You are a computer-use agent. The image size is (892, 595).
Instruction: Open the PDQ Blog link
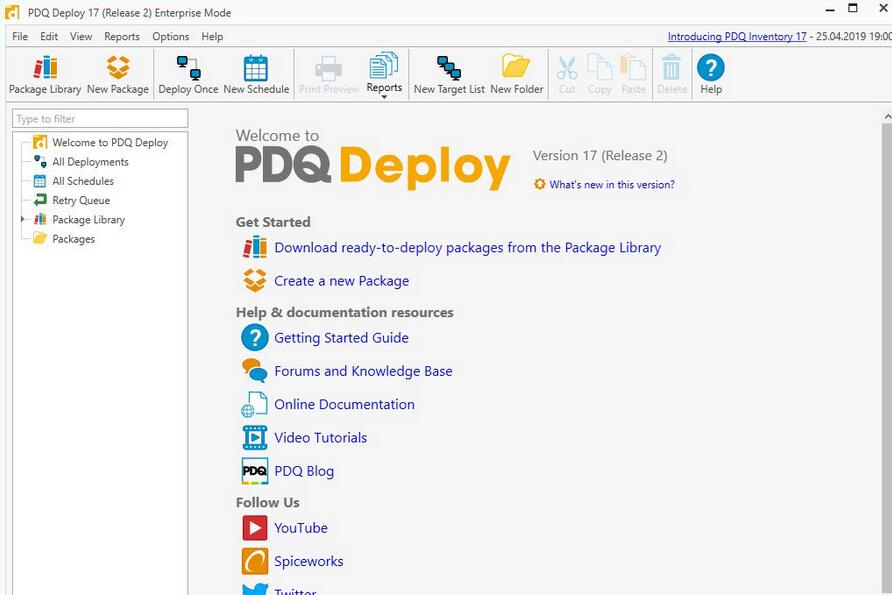(x=304, y=471)
